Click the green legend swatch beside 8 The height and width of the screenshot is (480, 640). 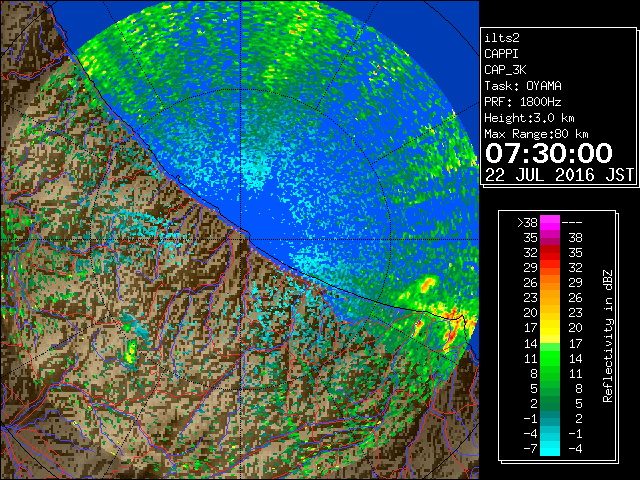pos(550,373)
